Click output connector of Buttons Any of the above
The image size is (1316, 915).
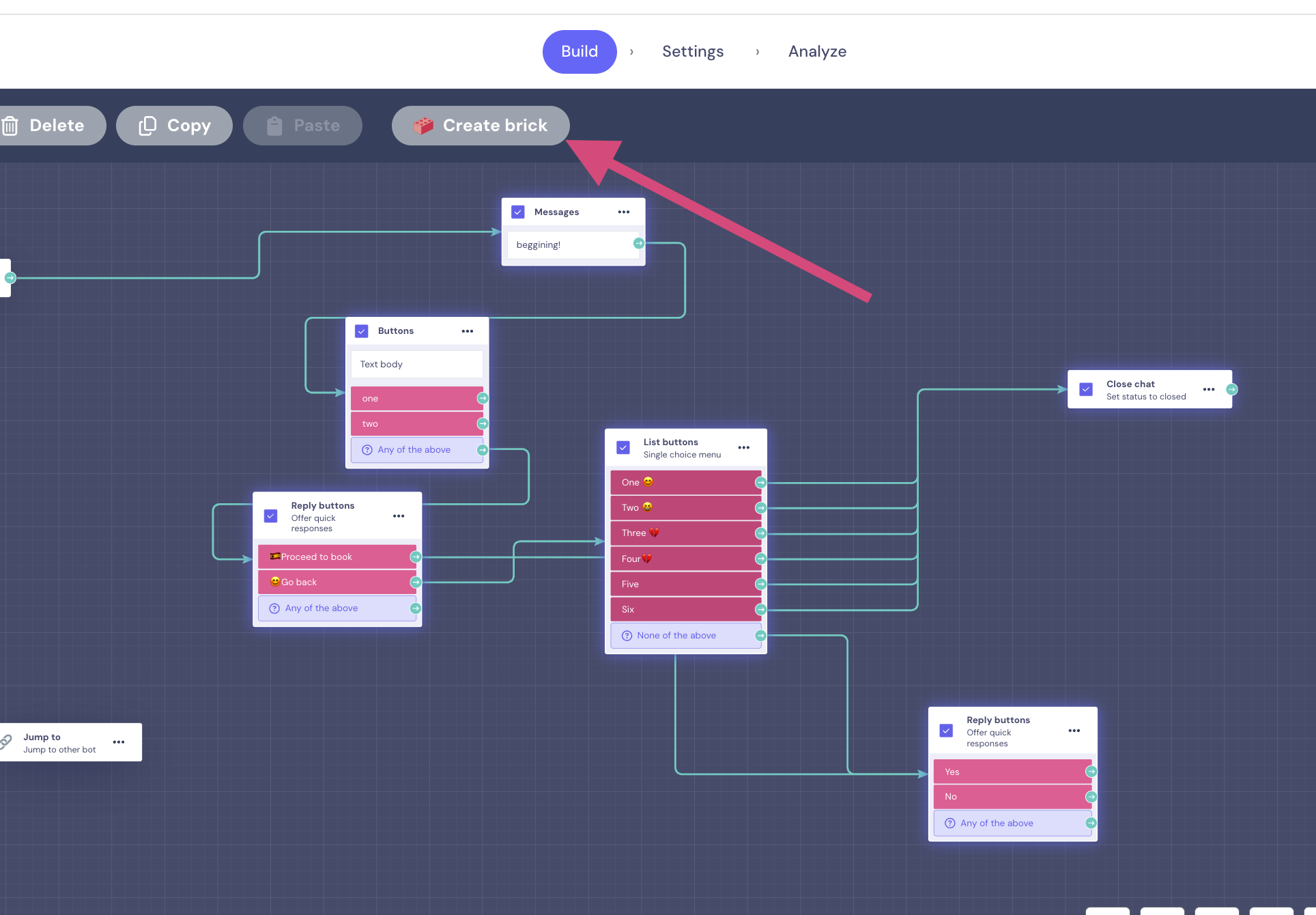[483, 450]
